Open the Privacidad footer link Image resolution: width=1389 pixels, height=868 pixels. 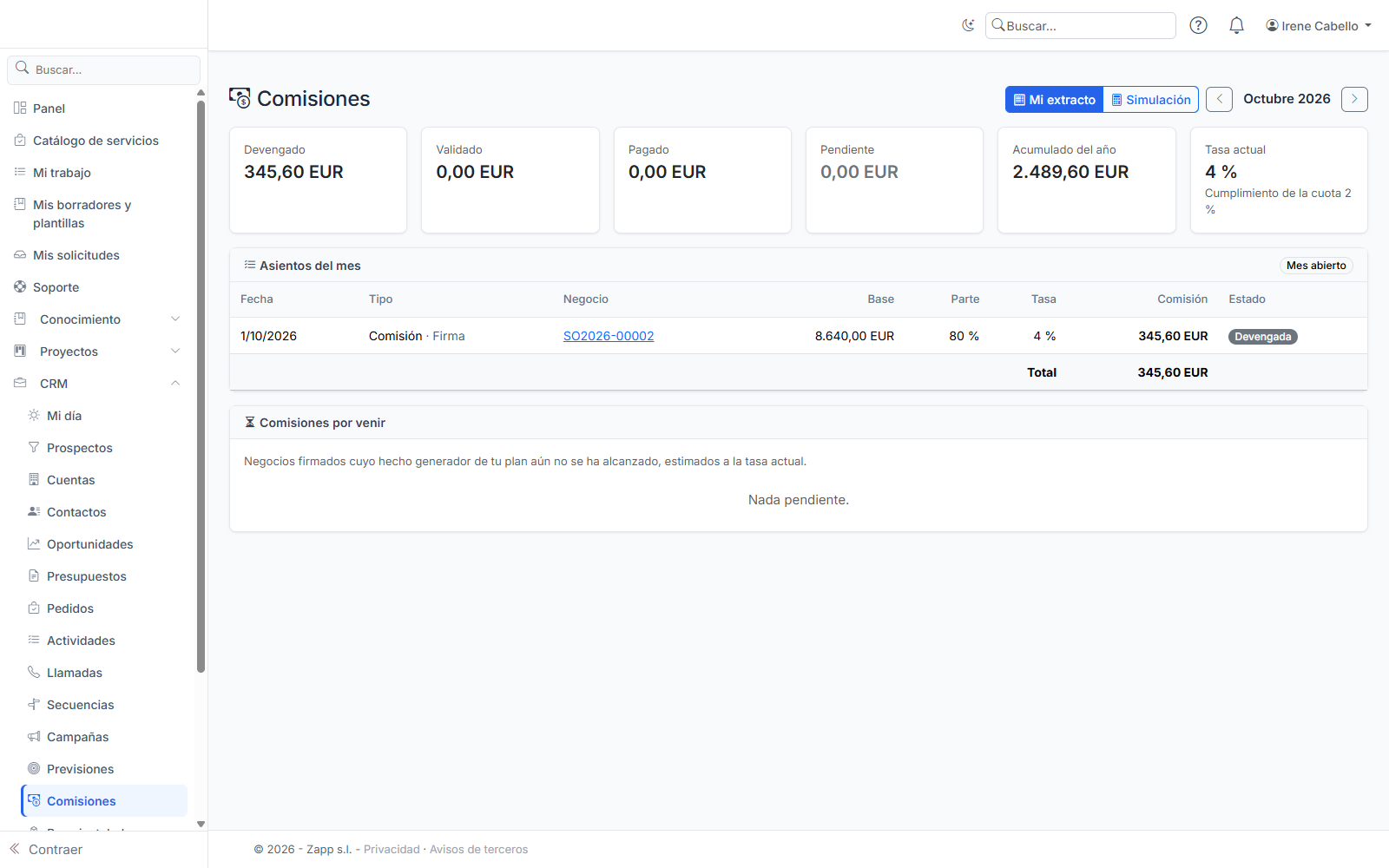392,849
